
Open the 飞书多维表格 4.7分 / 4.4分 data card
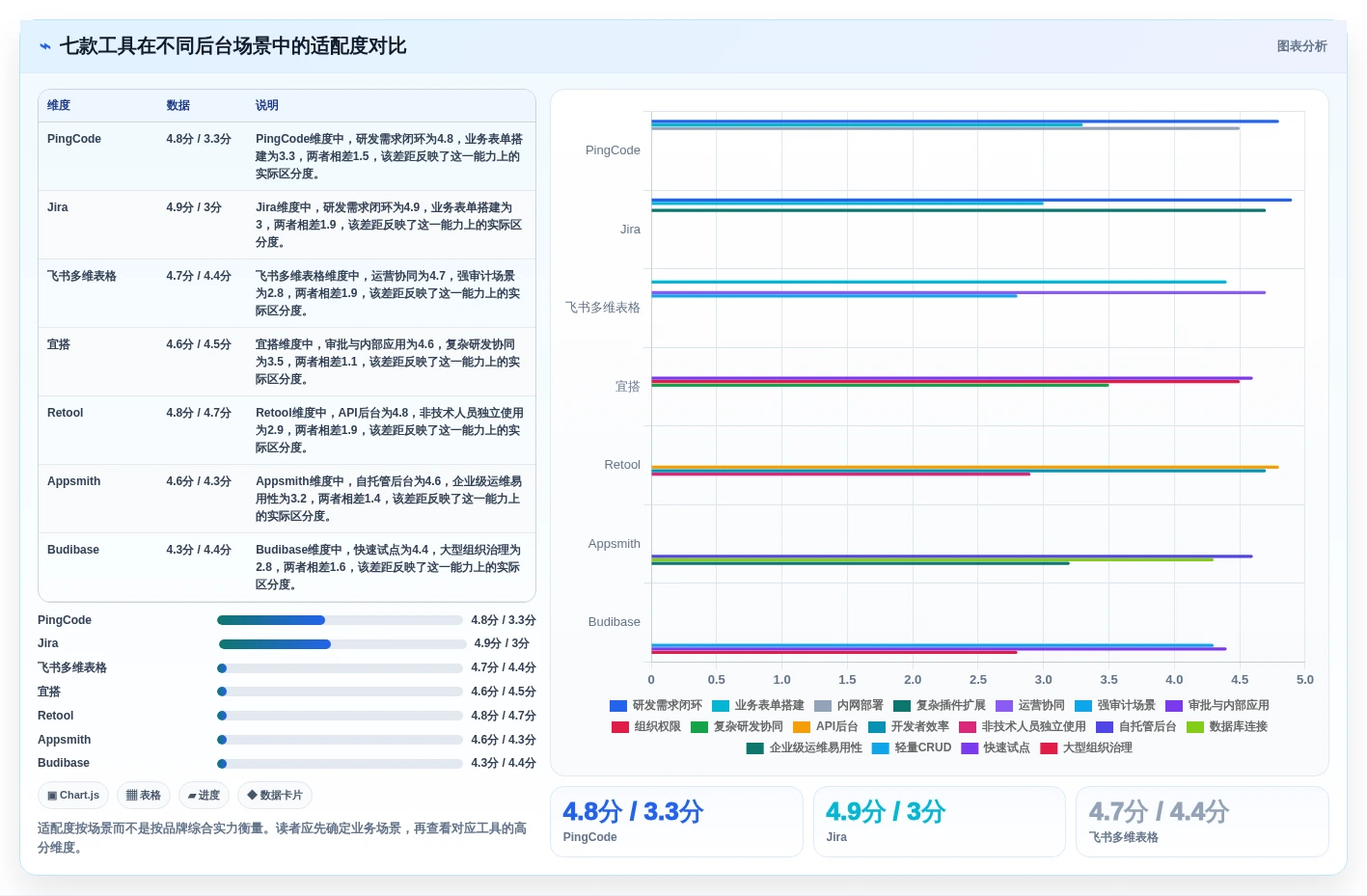(1202, 822)
